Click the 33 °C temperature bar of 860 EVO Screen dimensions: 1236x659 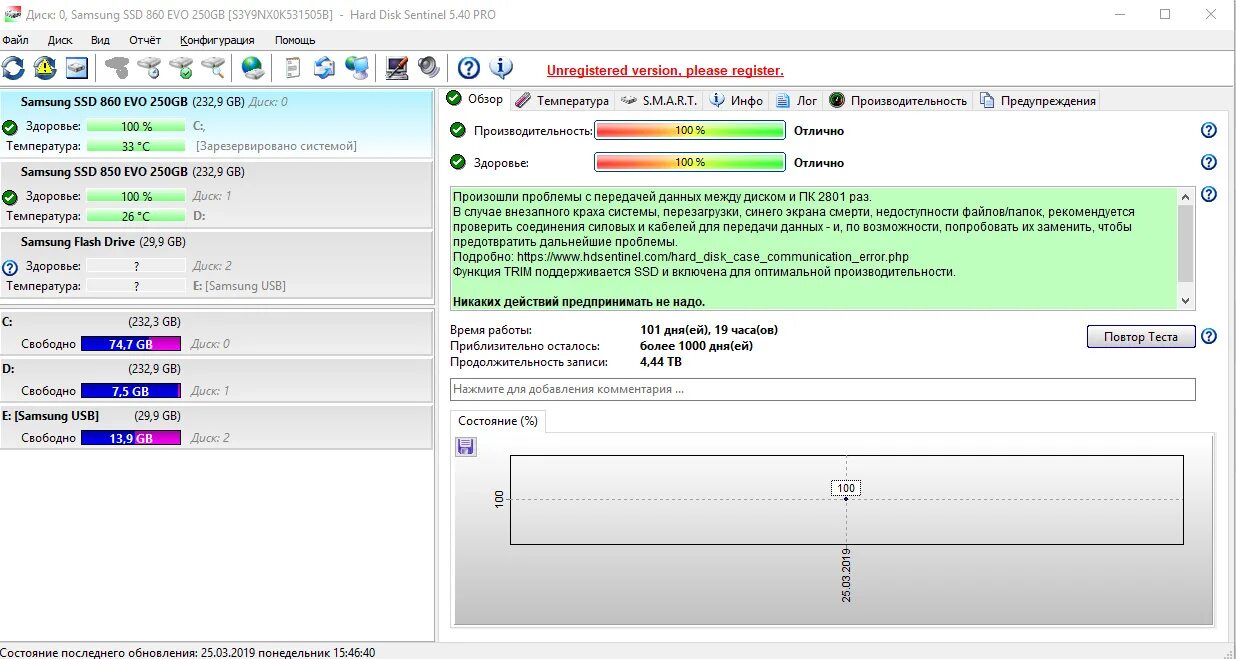(x=136, y=146)
